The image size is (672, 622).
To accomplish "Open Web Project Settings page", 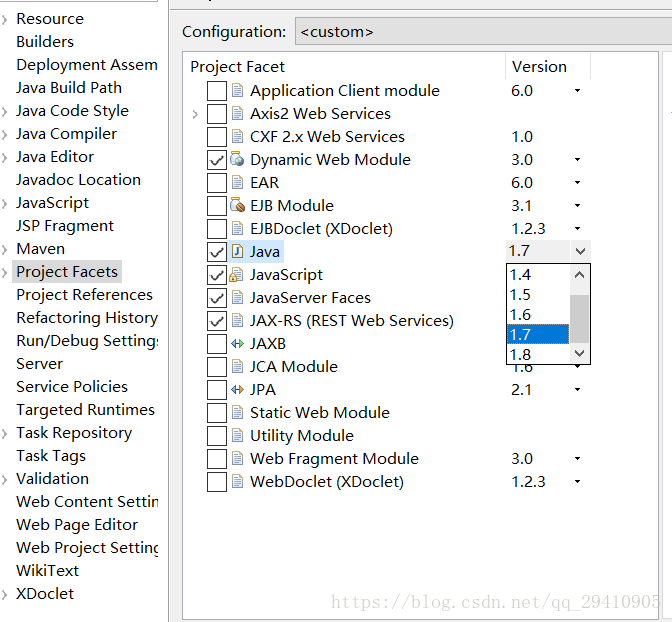I will 87,548.
